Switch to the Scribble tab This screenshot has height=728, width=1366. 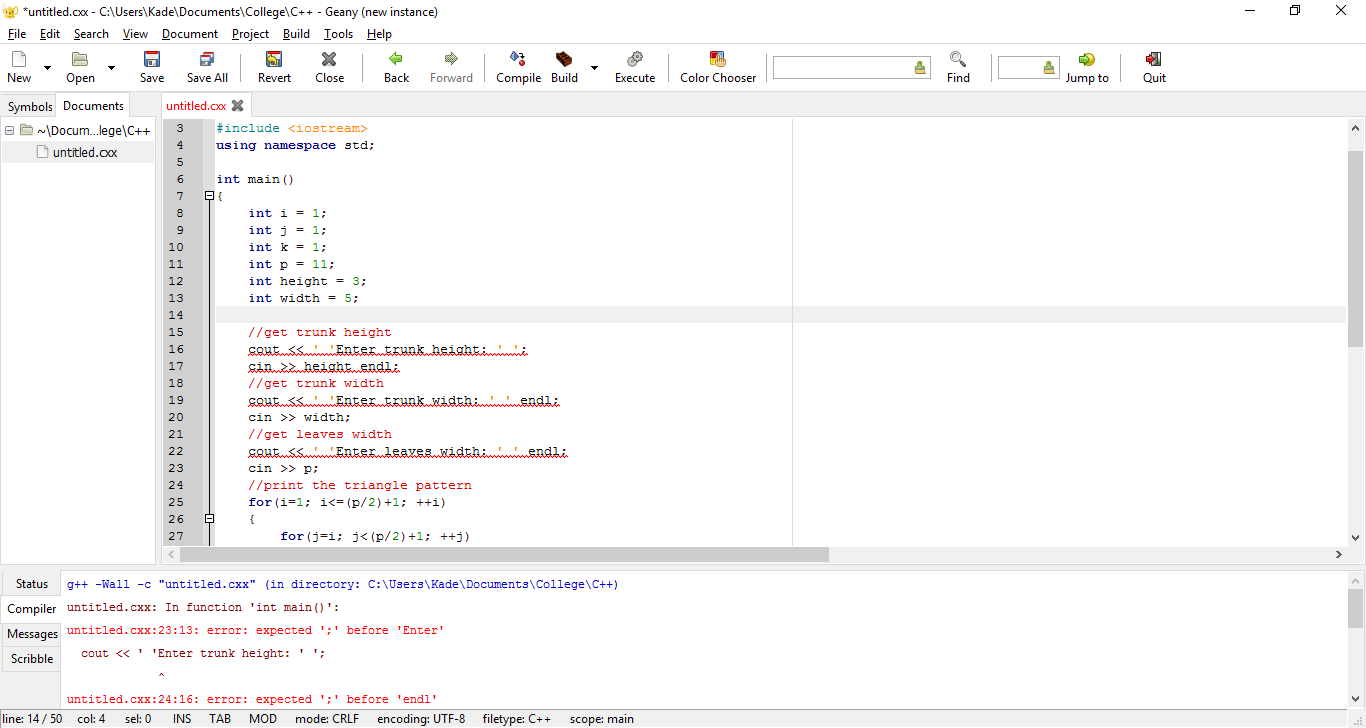31,658
